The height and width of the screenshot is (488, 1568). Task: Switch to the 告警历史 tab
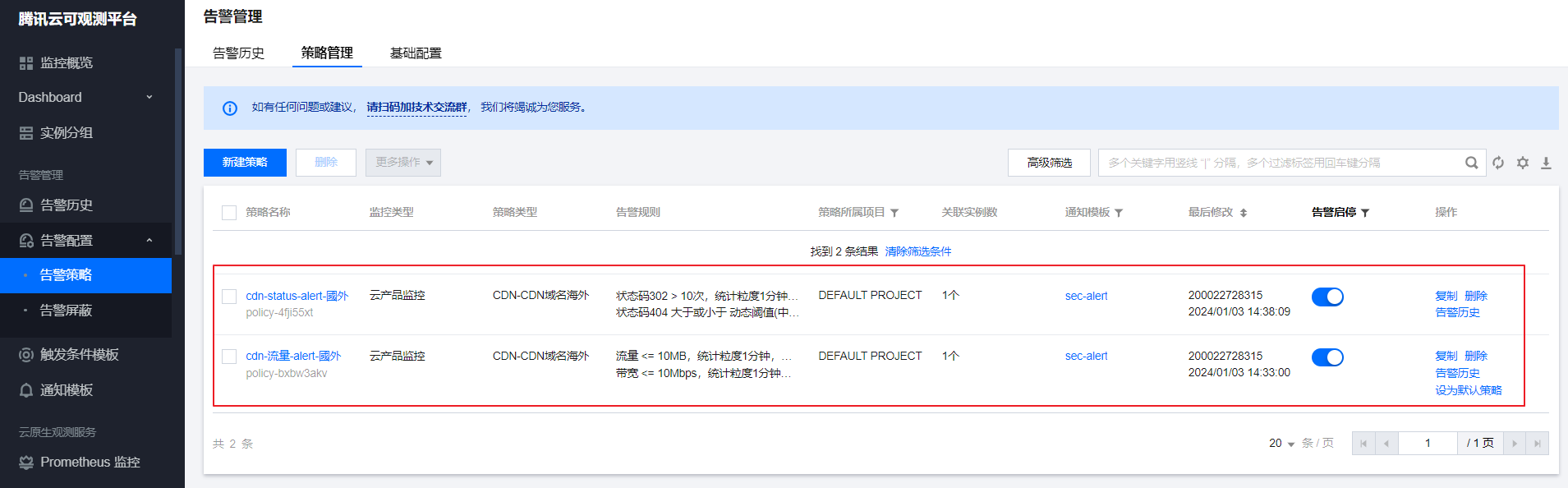pyautogui.click(x=238, y=53)
